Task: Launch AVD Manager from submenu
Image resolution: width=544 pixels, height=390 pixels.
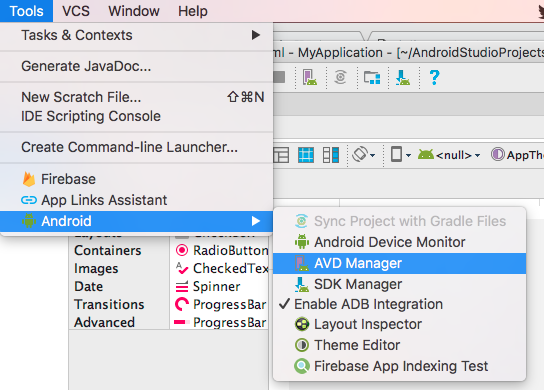Action: 399,263
